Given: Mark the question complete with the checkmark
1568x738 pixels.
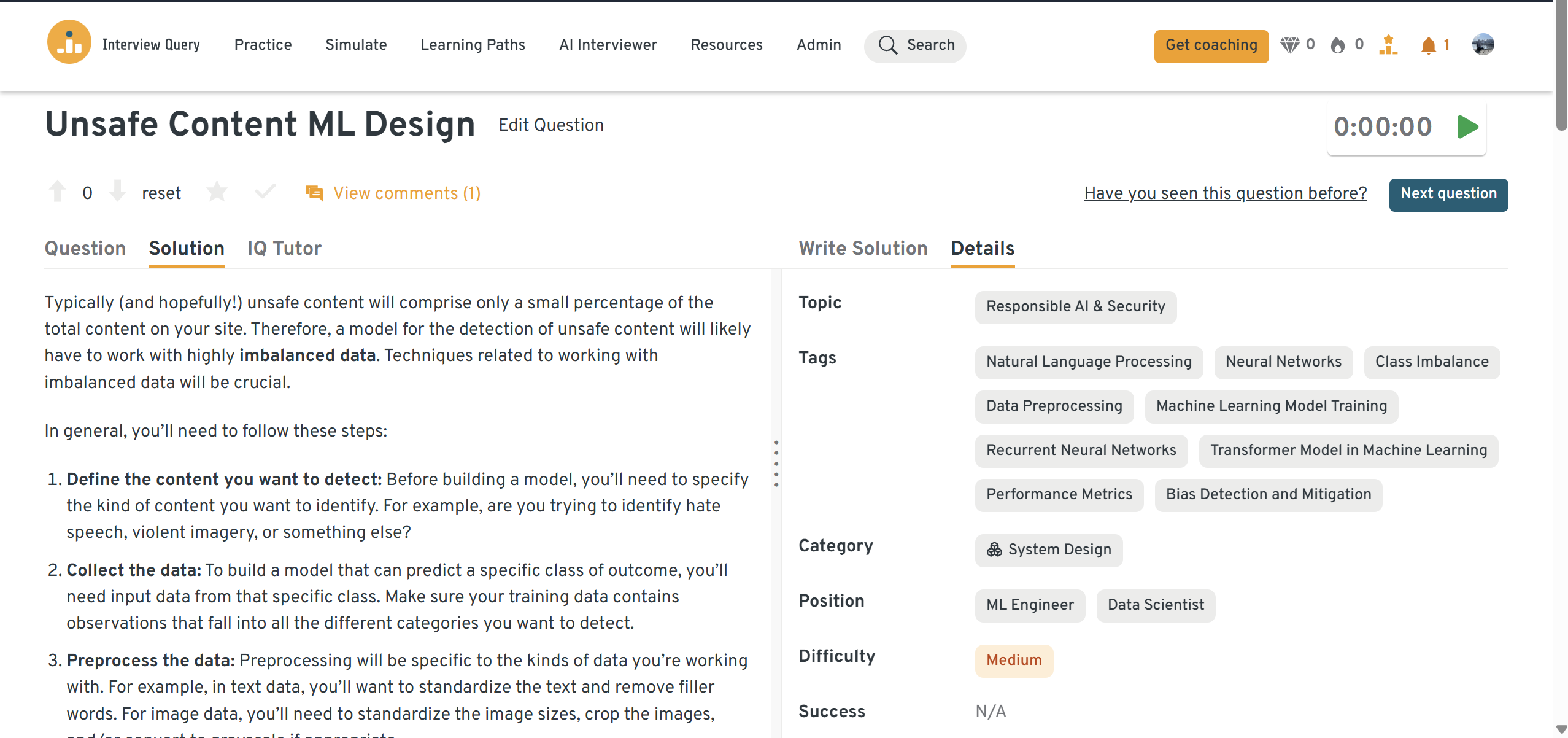Looking at the screenshot, I should (x=265, y=192).
